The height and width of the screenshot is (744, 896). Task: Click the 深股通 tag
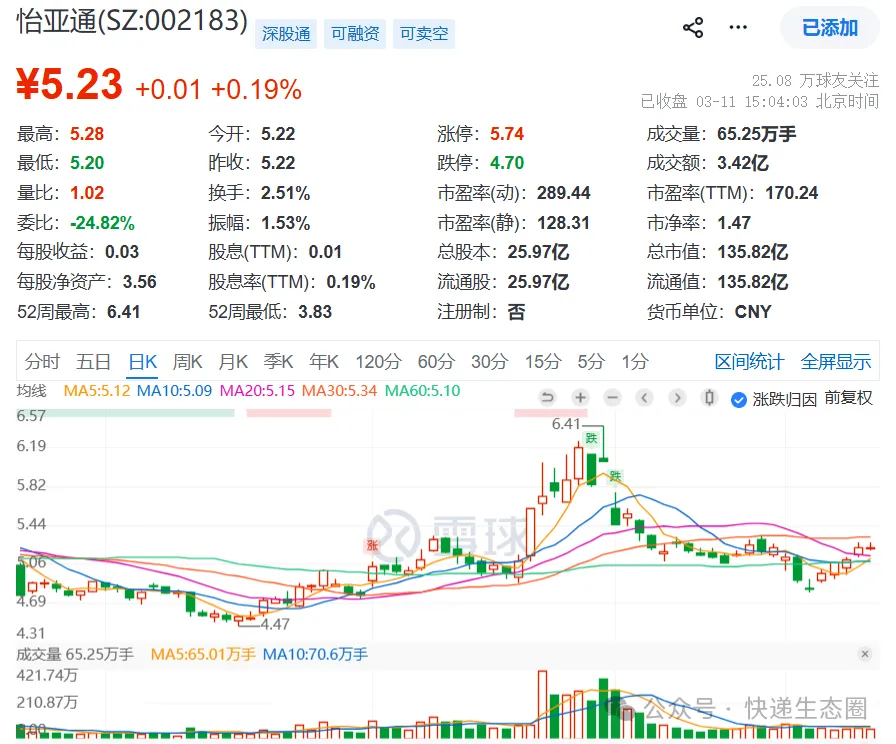(x=286, y=34)
